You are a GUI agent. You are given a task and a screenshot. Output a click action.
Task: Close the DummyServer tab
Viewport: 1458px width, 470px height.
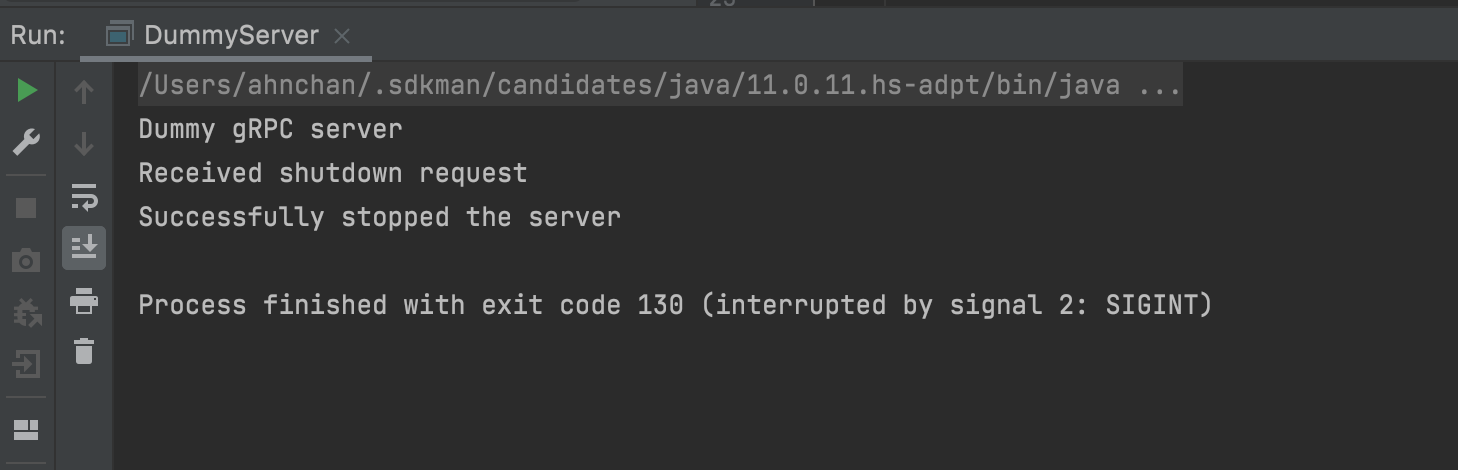point(342,36)
